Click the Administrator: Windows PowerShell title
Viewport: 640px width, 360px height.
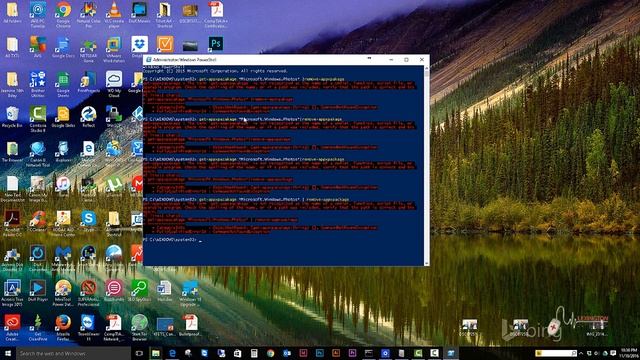[184, 60]
